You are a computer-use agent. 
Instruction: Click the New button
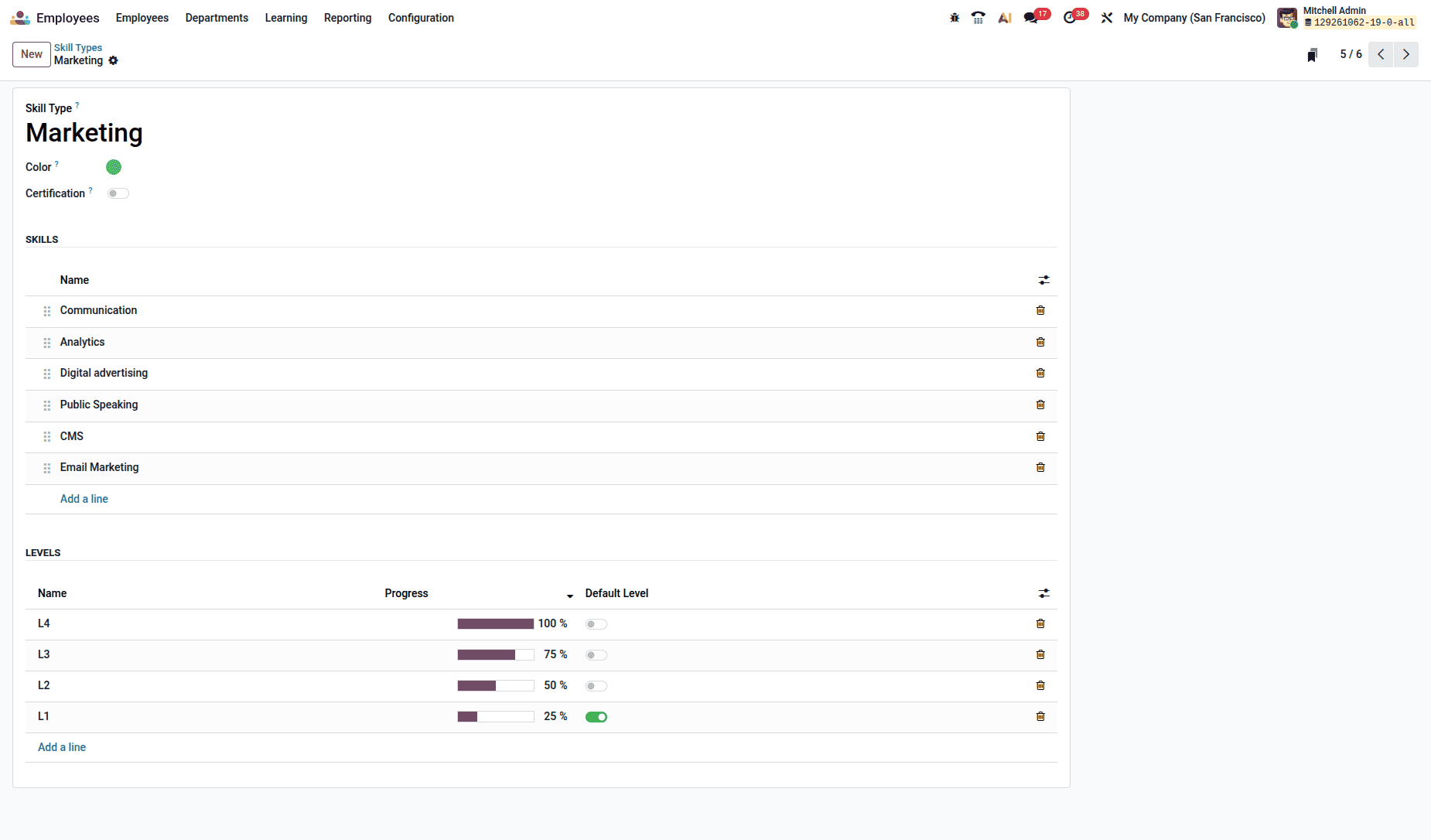click(32, 54)
